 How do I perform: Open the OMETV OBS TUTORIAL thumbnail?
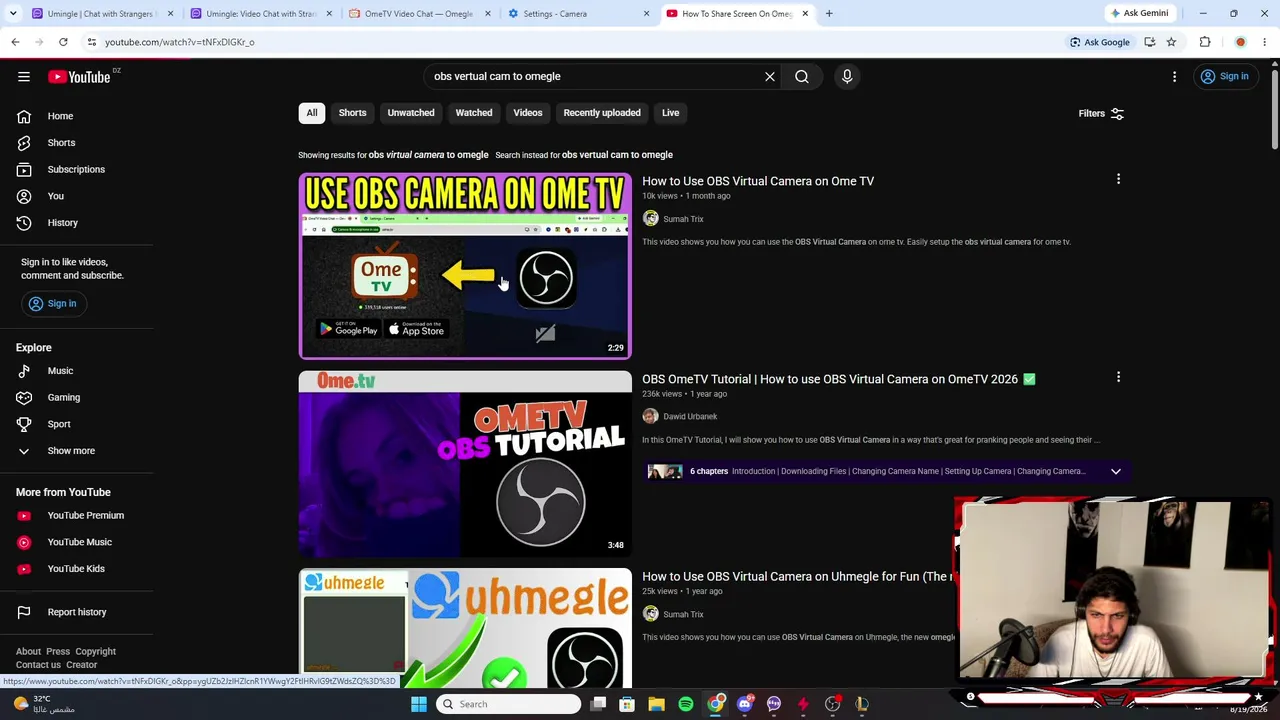coord(465,464)
